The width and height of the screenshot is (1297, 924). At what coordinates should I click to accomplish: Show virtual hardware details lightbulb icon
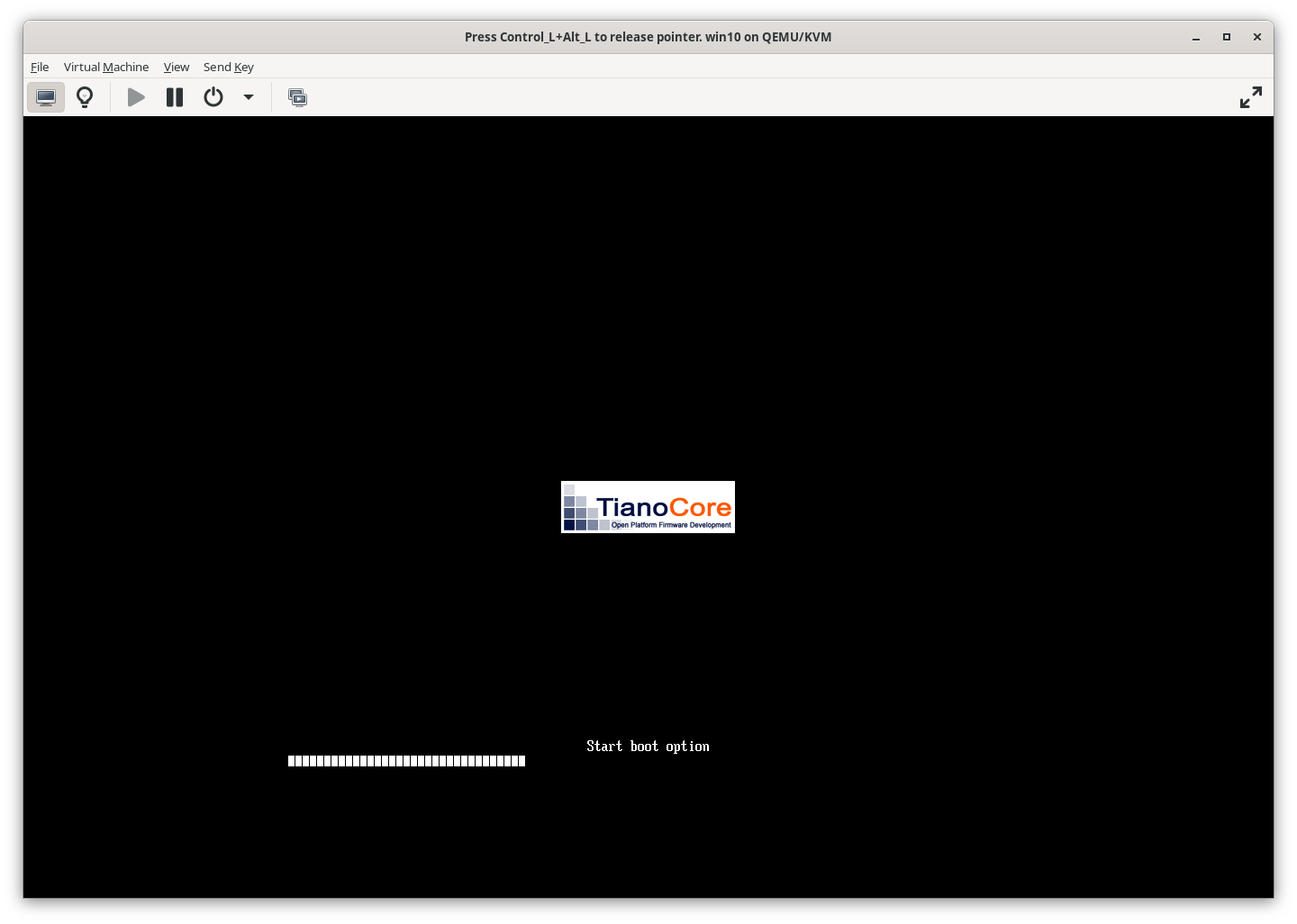click(x=85, y=97)
